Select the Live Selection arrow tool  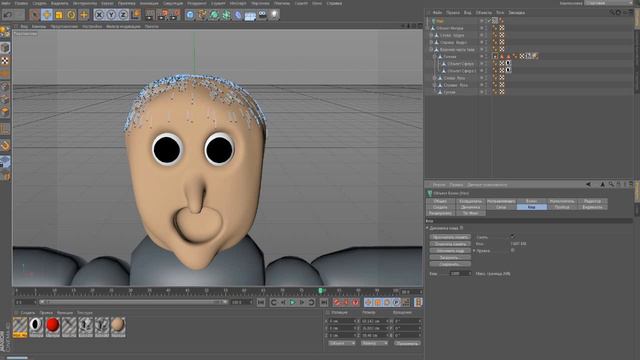pos(35,15)
